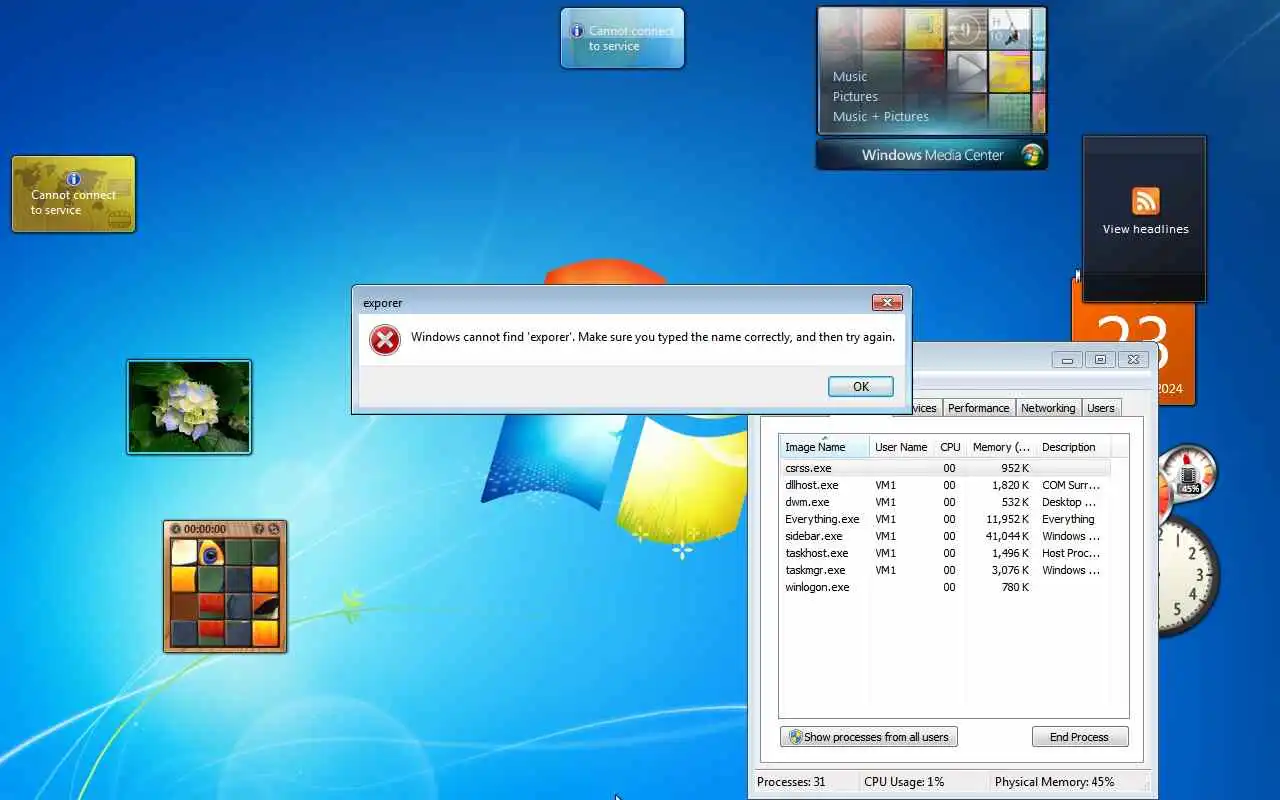
Task: Sort processes by the Description column header
Action: coord(1072,447)
